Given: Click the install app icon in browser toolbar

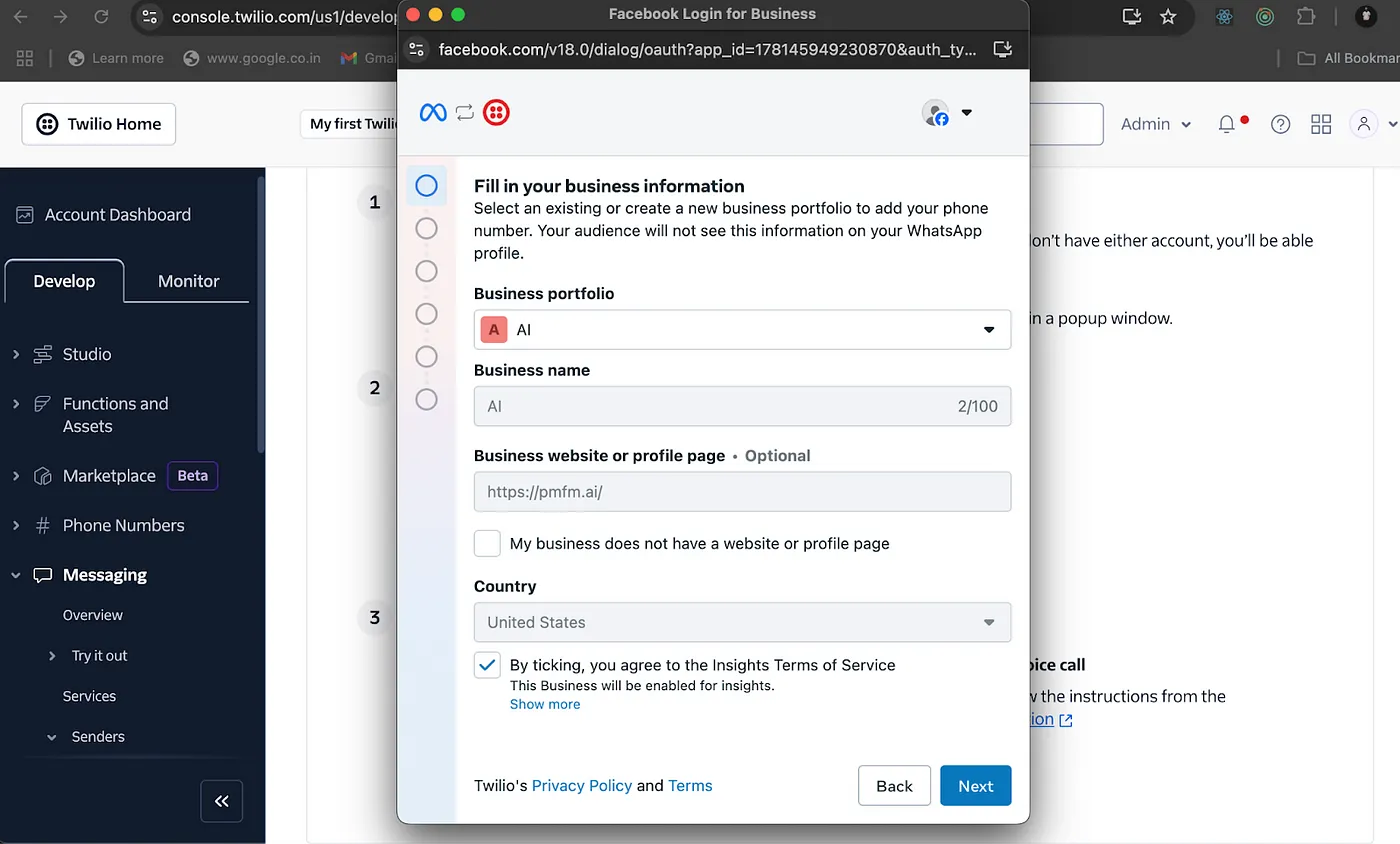Looking at the screenshot, I should point(1132,16).
